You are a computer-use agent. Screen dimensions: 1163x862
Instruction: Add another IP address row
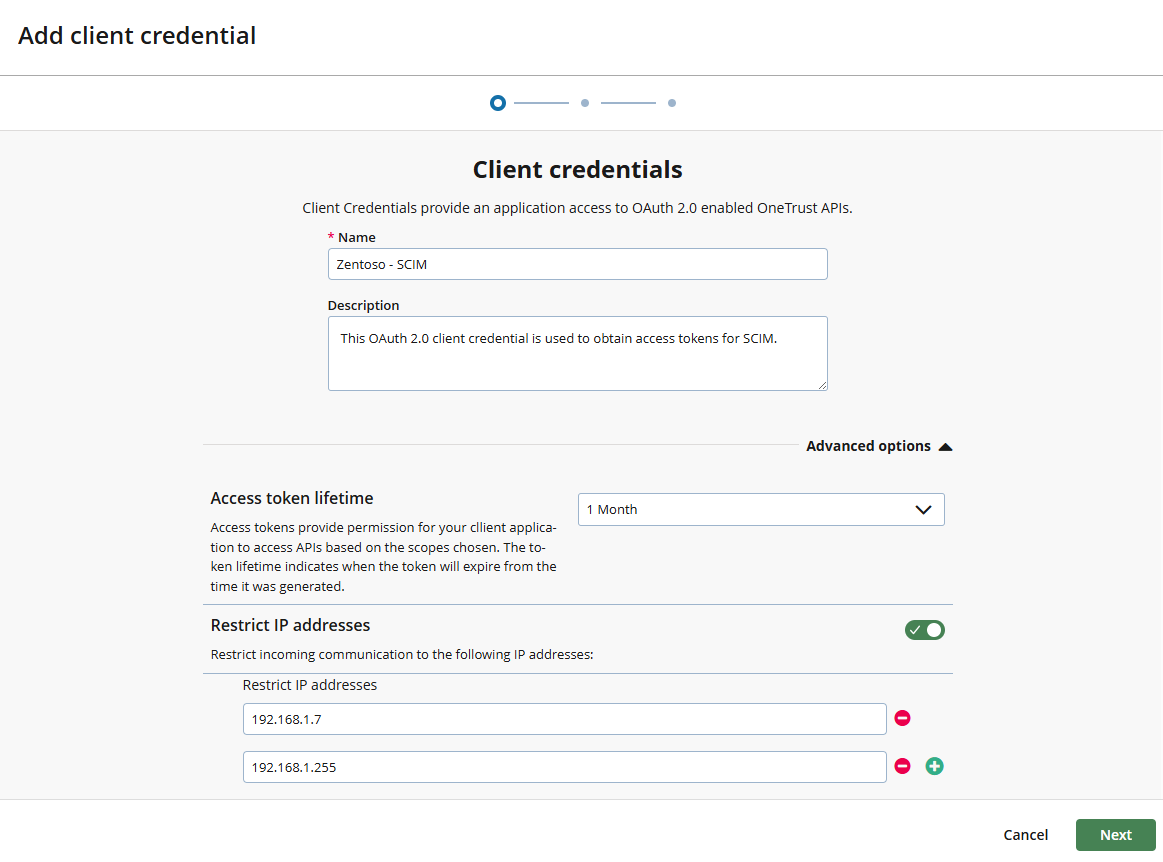coord(934,766)
